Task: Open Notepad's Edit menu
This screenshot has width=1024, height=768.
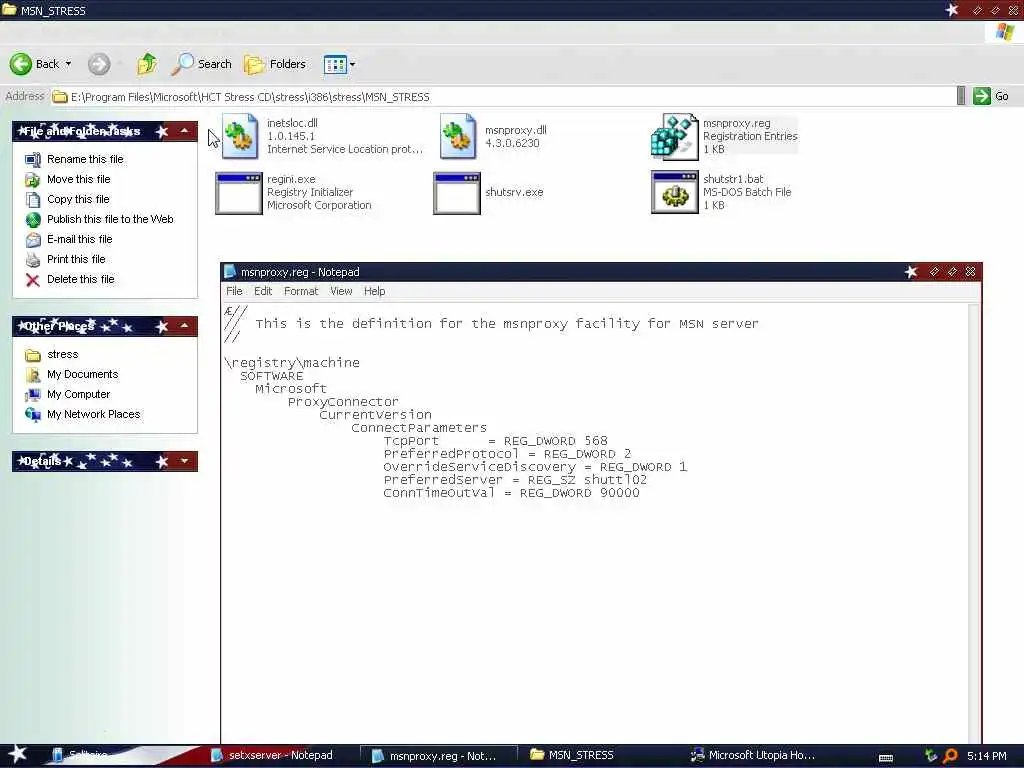Action: coord(263,291)
